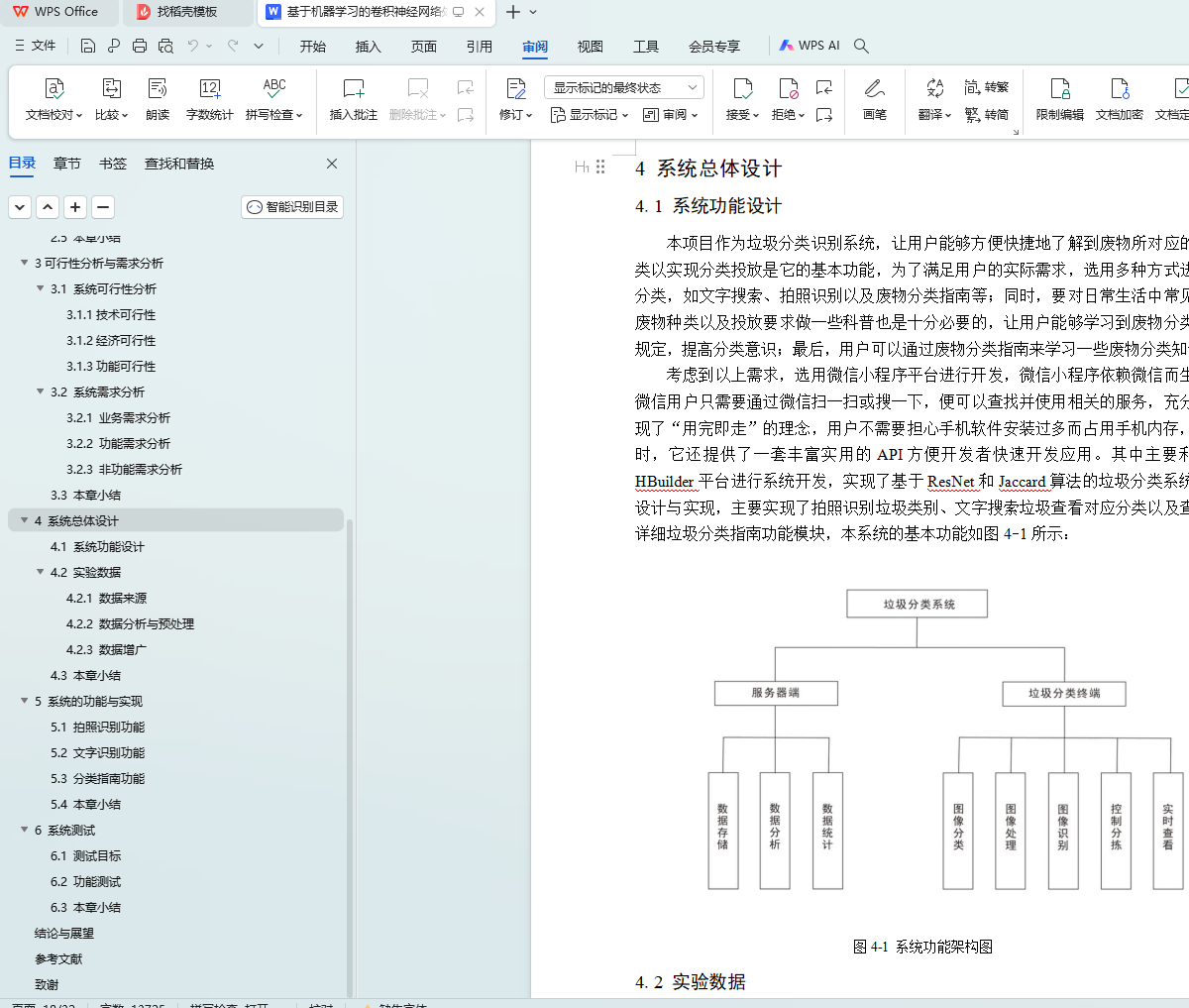Open 比较 compare documents tool
The height and width of the screenshot is (1008, 1189).
(111, 100)
